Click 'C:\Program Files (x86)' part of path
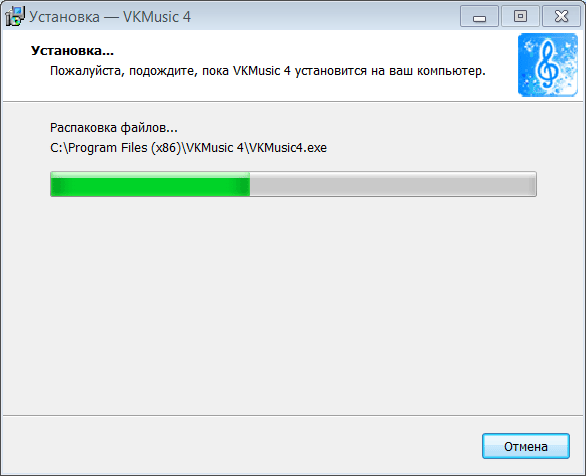586x476 pixels. pos(115,148)
